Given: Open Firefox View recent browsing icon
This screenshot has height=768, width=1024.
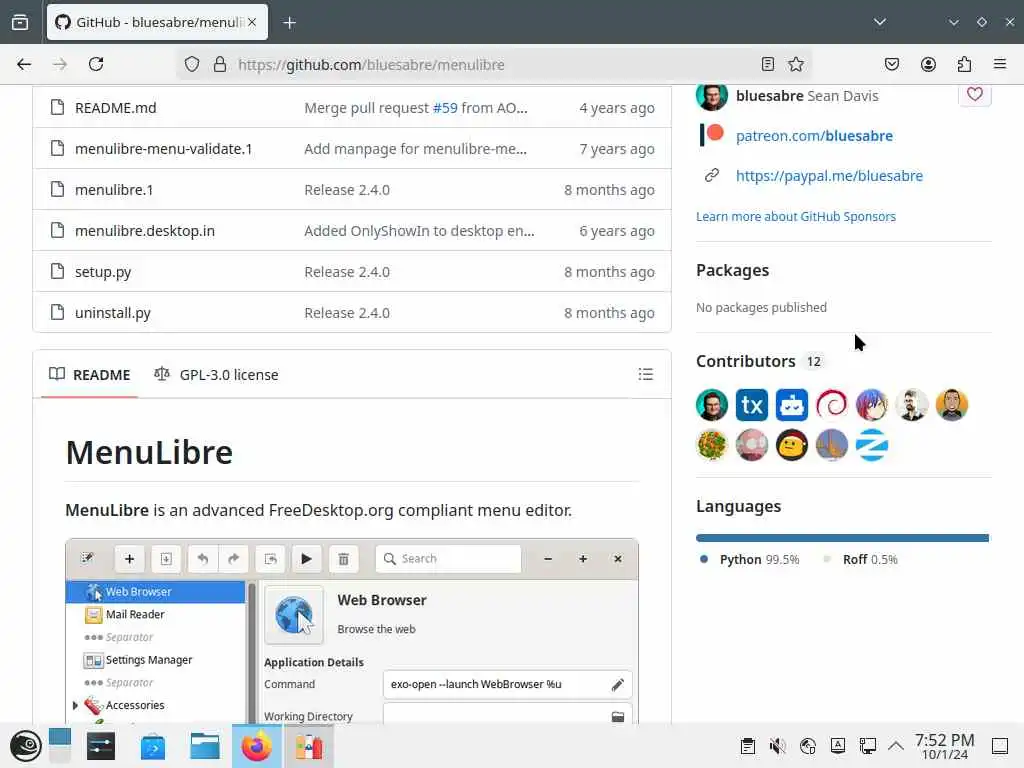Looking at the screenshot, I should pos(20,22).
